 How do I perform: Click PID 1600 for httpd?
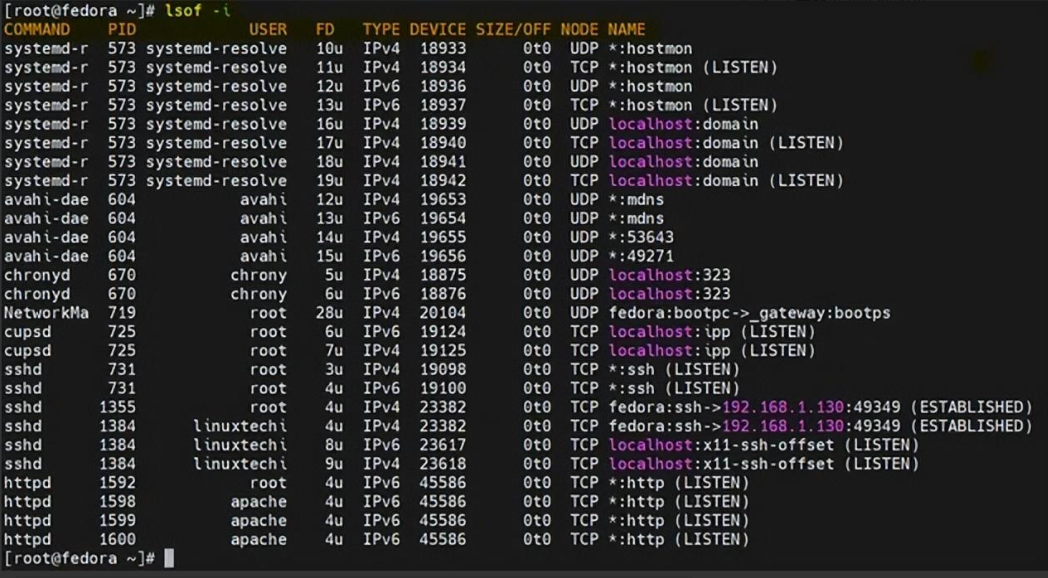[x=118, y=539]
